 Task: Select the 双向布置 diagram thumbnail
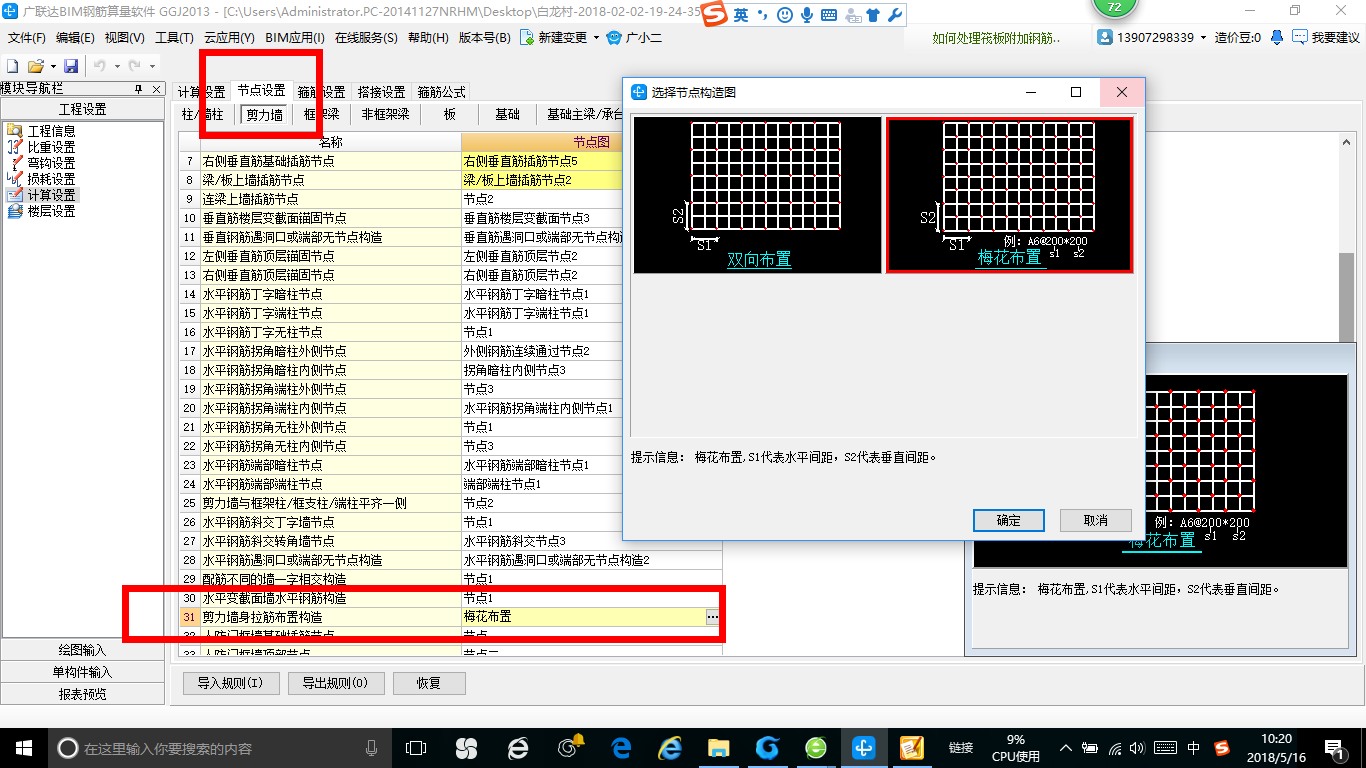click(x=758, y=195)
